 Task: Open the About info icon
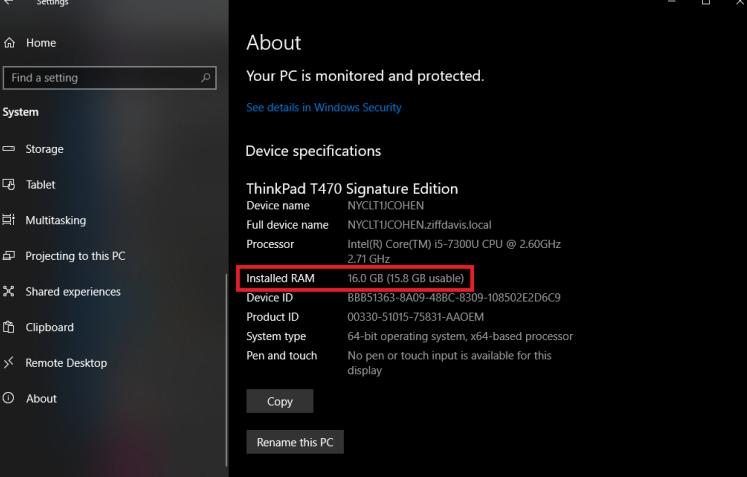(9, 398)
